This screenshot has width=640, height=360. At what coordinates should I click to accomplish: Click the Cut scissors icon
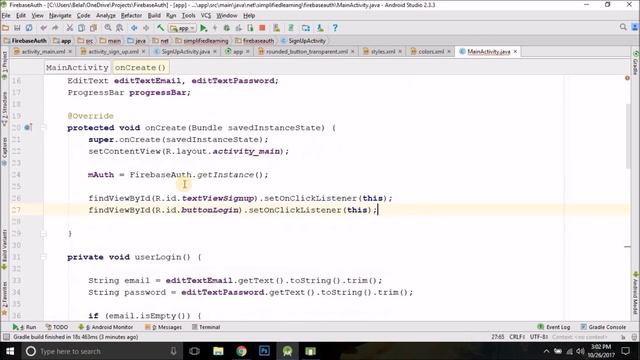[x=70, y=28]
